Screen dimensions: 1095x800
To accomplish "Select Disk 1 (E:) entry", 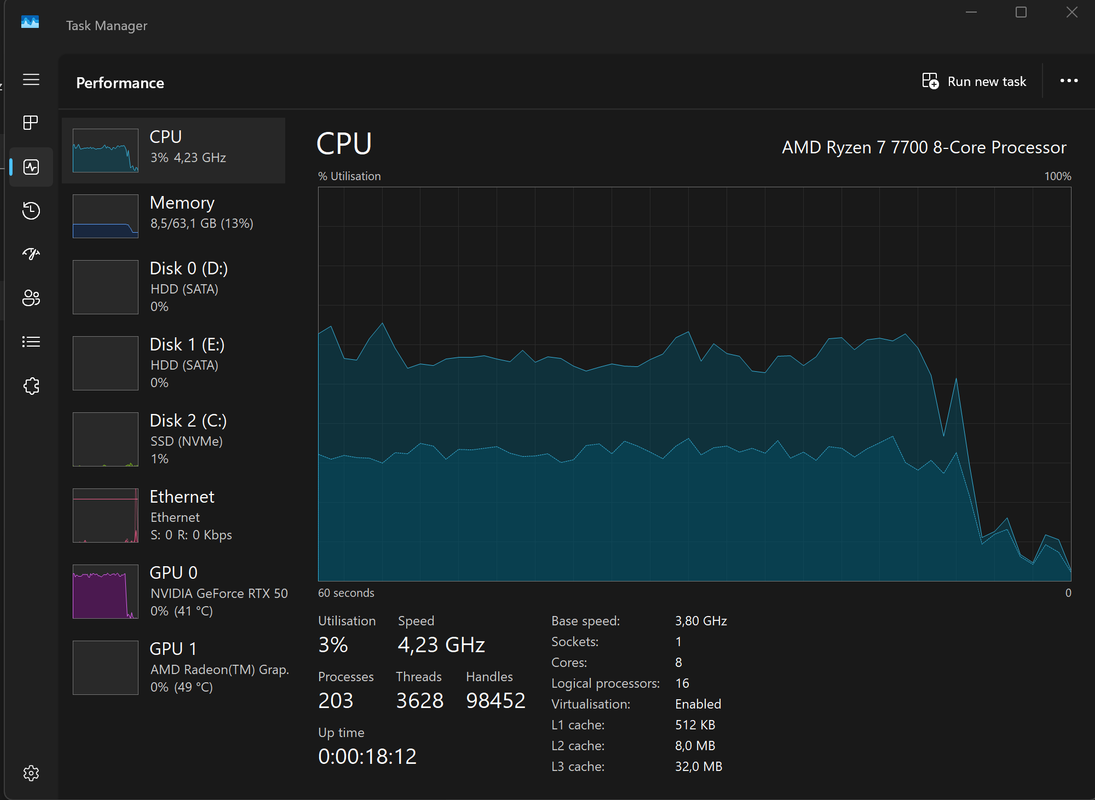I will pos(173,363).
